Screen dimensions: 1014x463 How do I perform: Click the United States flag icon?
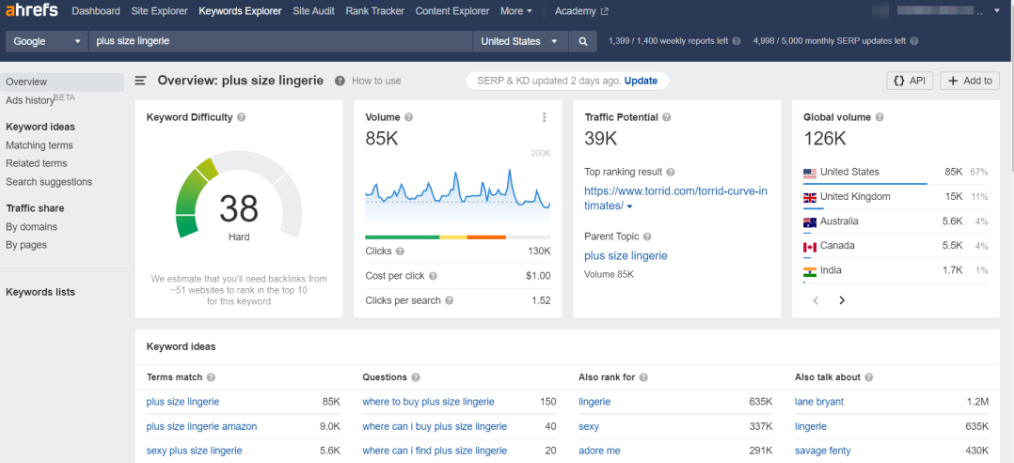tap(810, 173)
